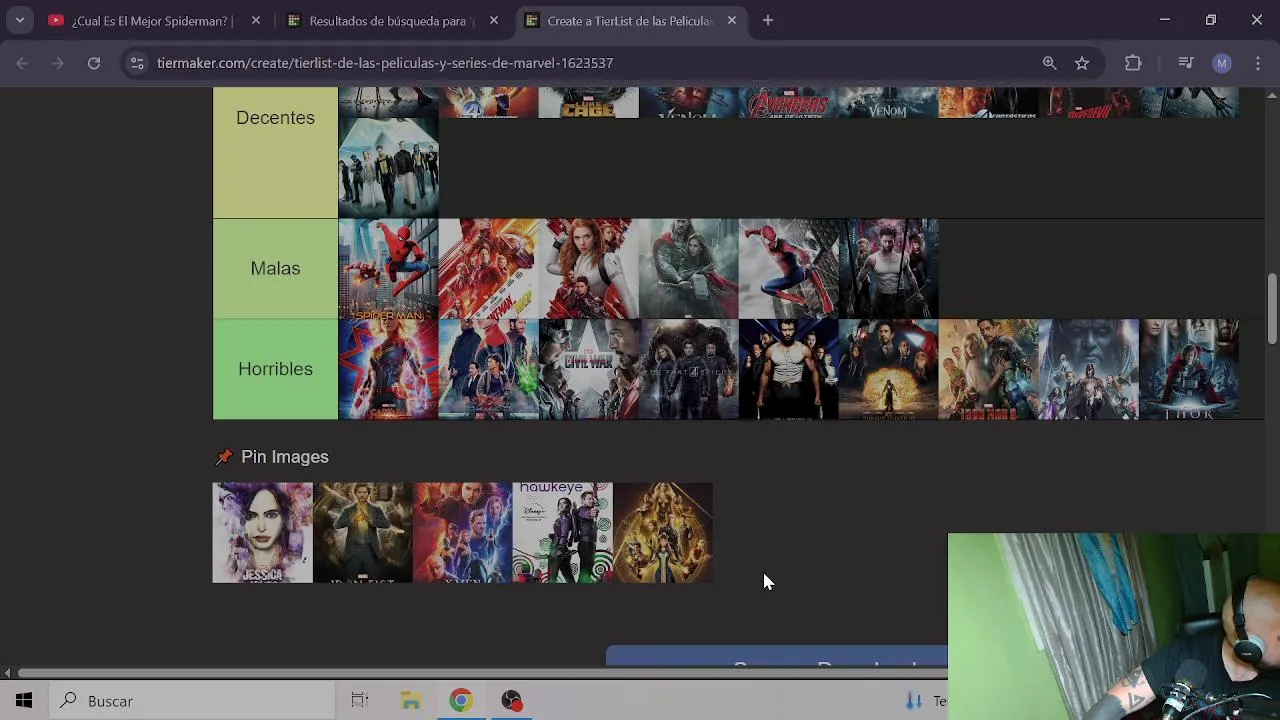
Task: Select the Captain Marvel poster in Horribles
Action: point(388,369)
